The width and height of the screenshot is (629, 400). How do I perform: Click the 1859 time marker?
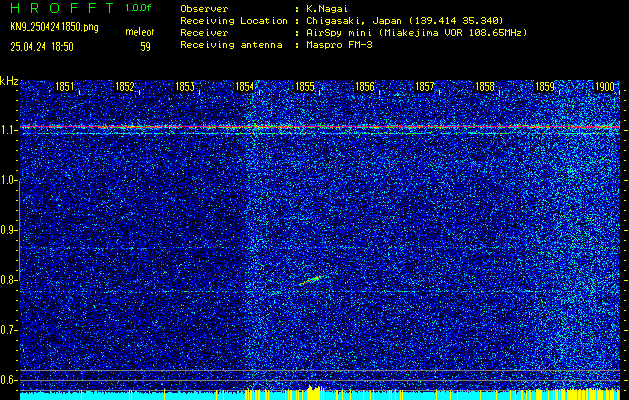pos(545,87)
